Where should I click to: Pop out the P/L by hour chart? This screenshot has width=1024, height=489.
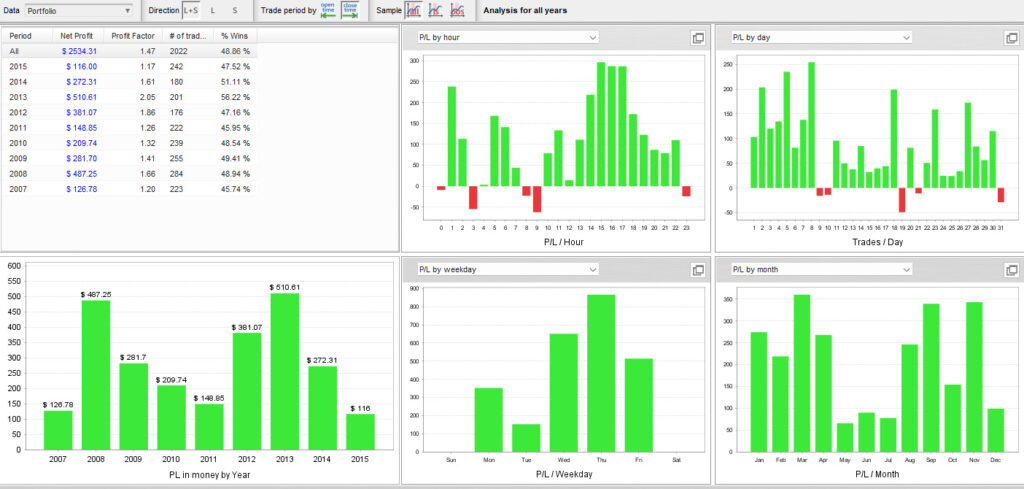coord(699,38)
